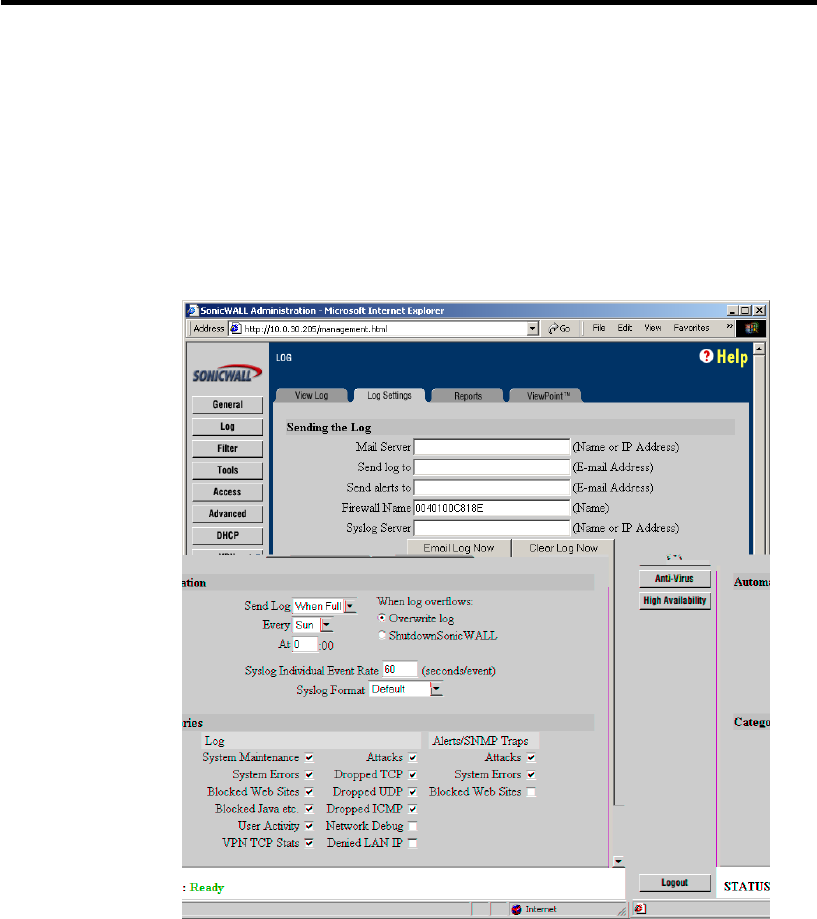This screenshot has width=817, height=919.
Task: Open the Log section in sidebar
Action: coord(227,427)
